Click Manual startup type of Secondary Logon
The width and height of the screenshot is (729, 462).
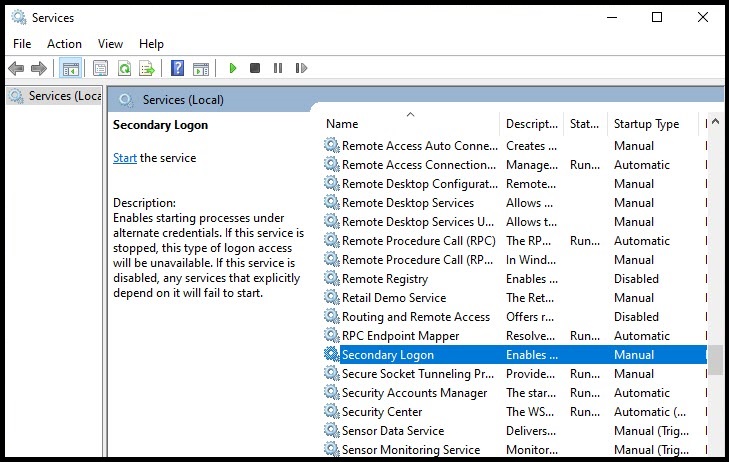[x=634, y=355]
